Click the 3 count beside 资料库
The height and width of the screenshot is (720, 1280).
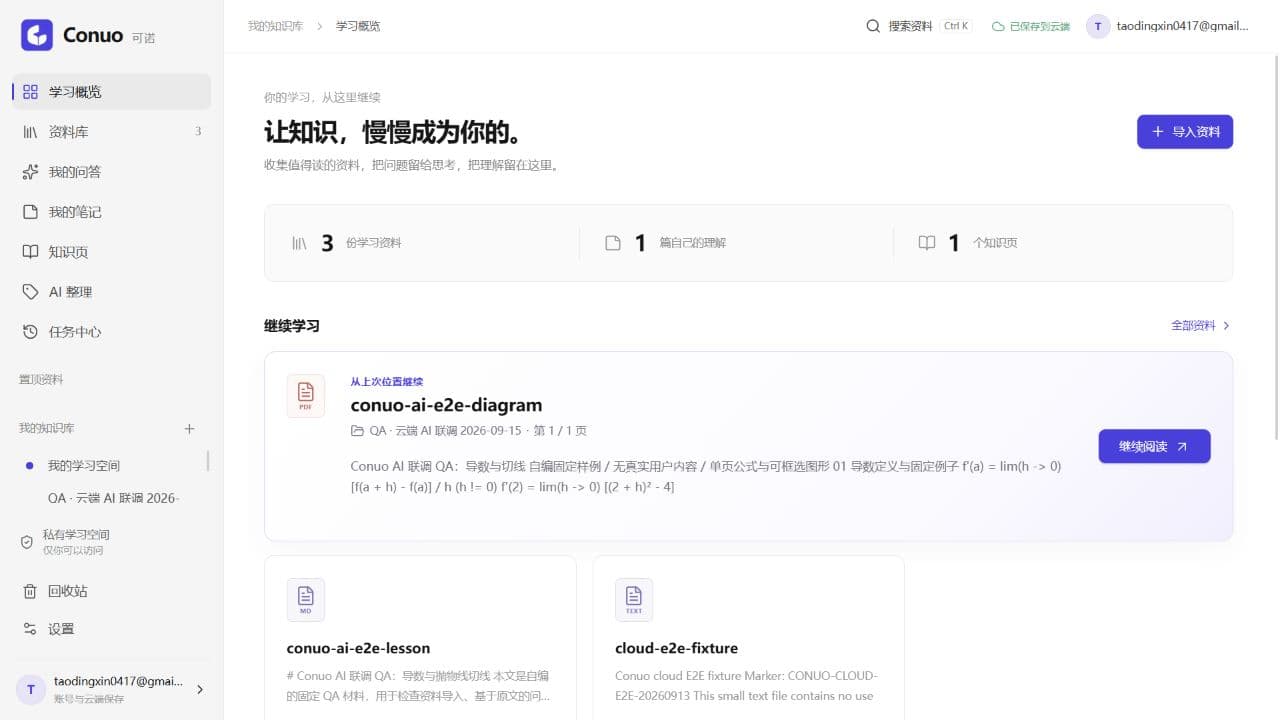click(x=198, y=132)
